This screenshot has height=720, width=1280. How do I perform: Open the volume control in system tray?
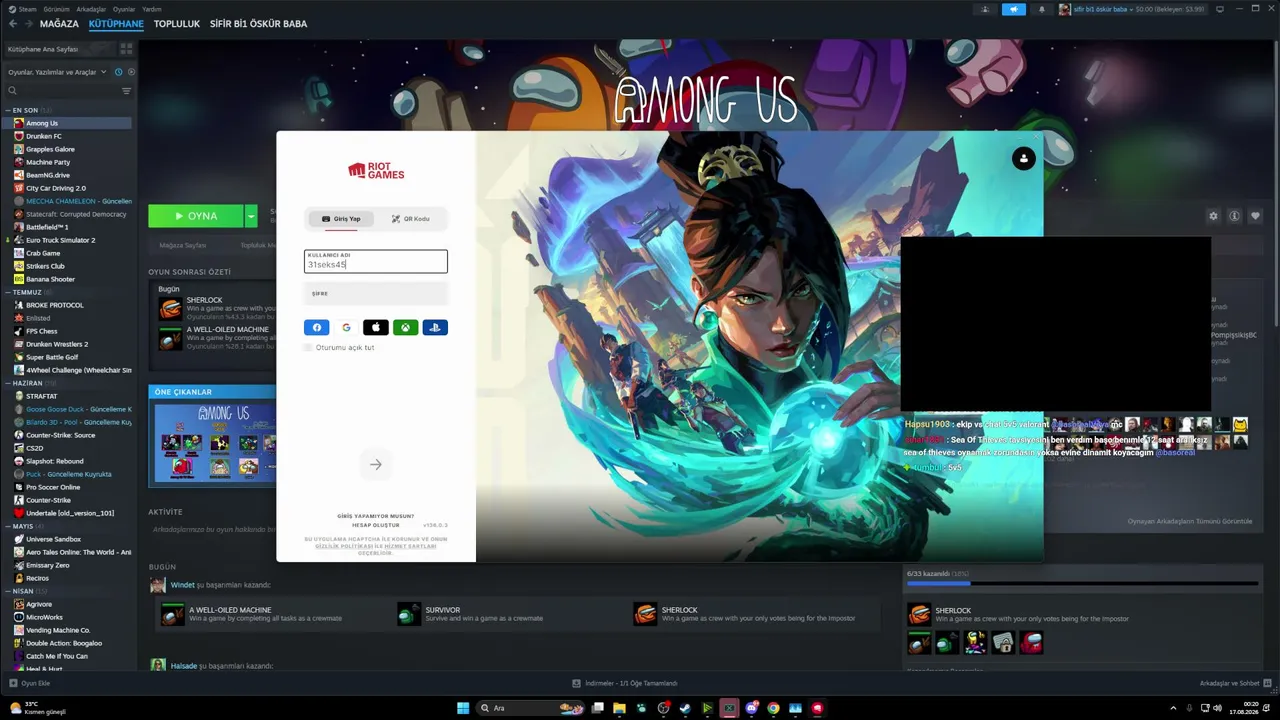[1217, 708]
